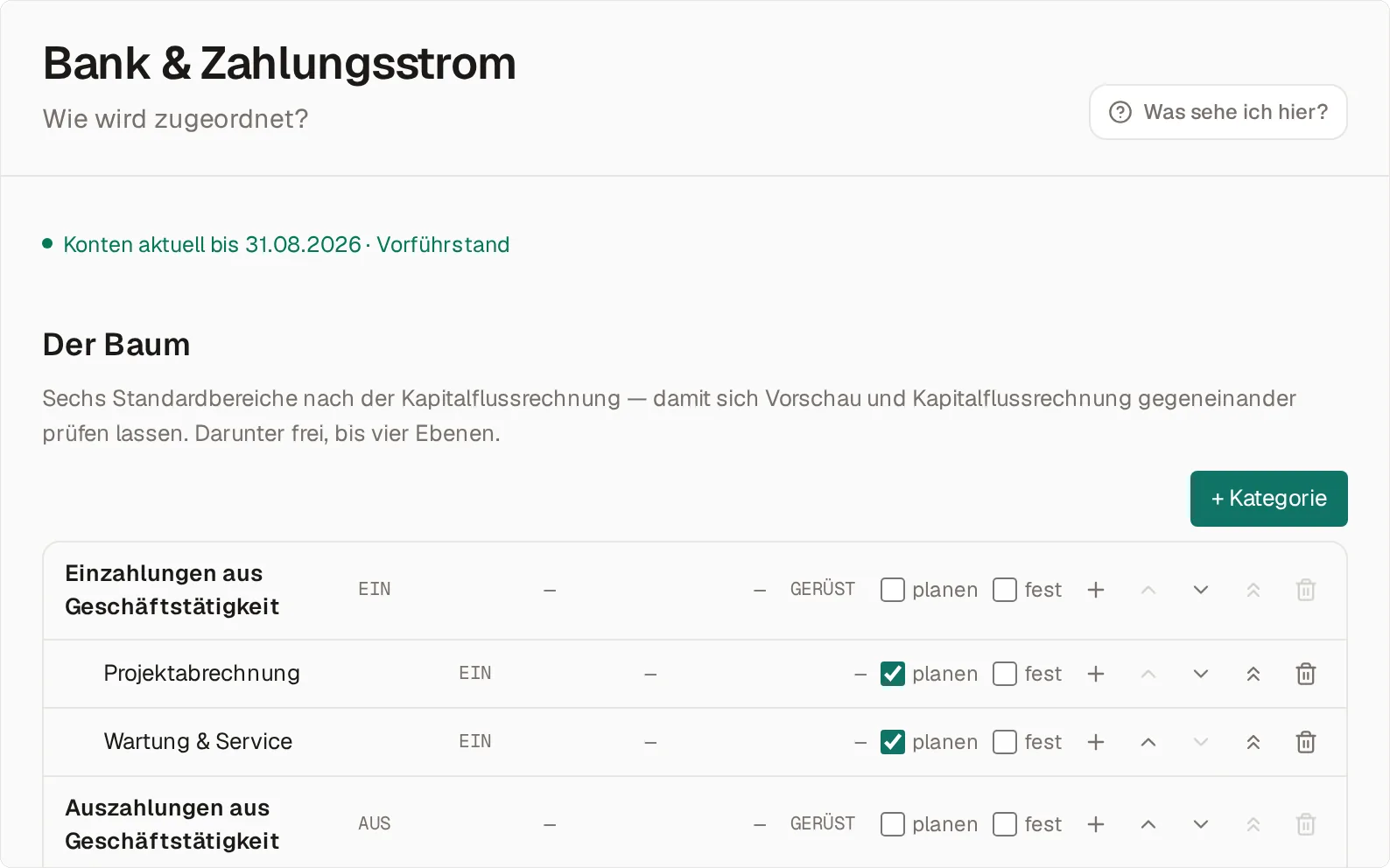The width and height of the screenshot is (1390, 868).
Task: Click plus icon for Auszahlungen aus Geschäftstätigkeit
Action: [x=1096, y=824]
